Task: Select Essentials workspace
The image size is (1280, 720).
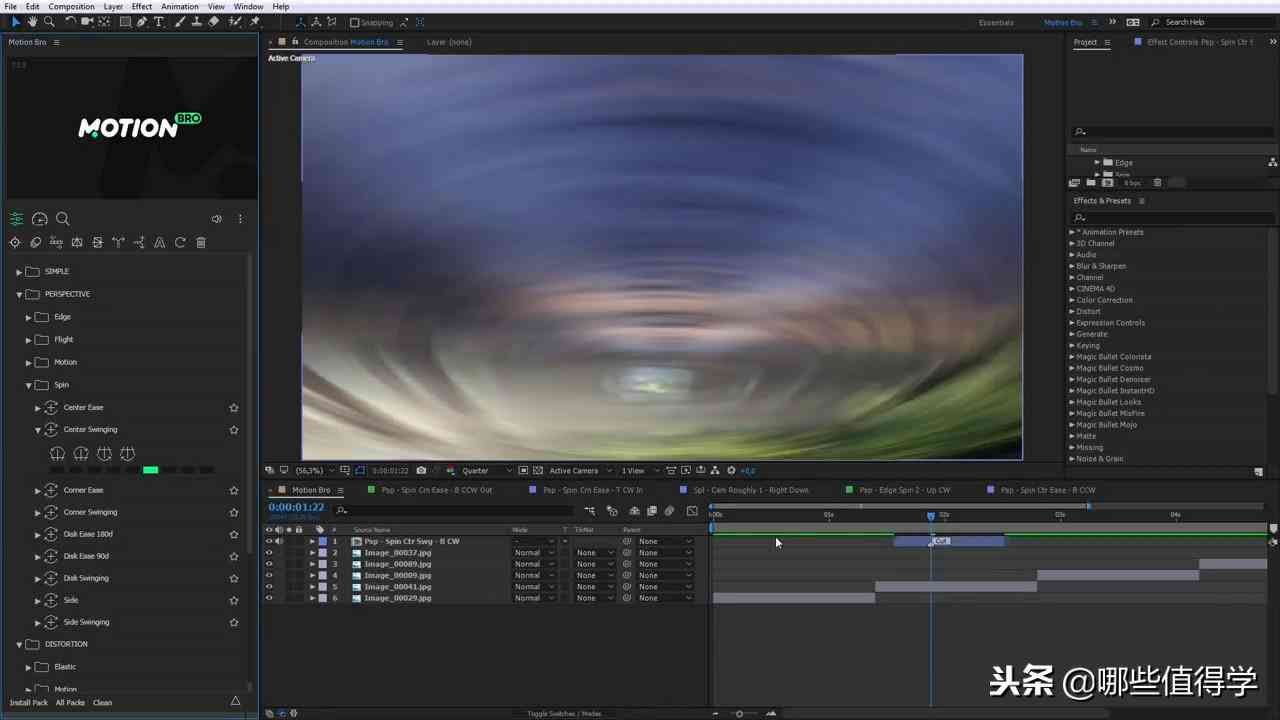Action: [996, 22]
